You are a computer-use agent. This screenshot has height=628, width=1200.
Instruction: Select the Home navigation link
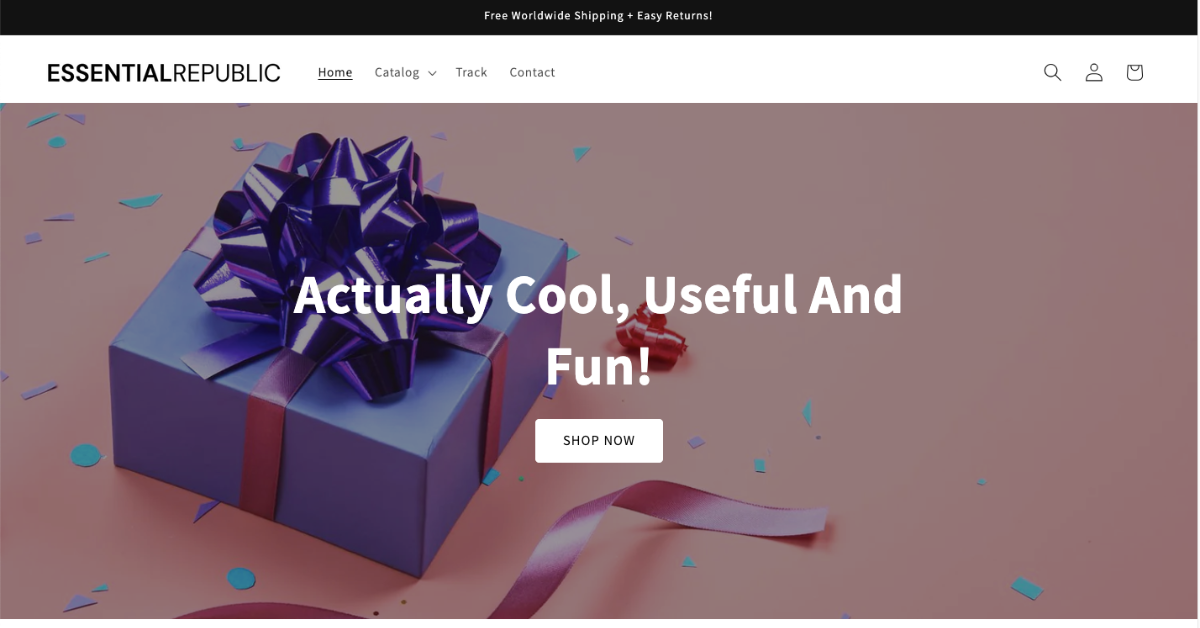click(x=335, y=72)
